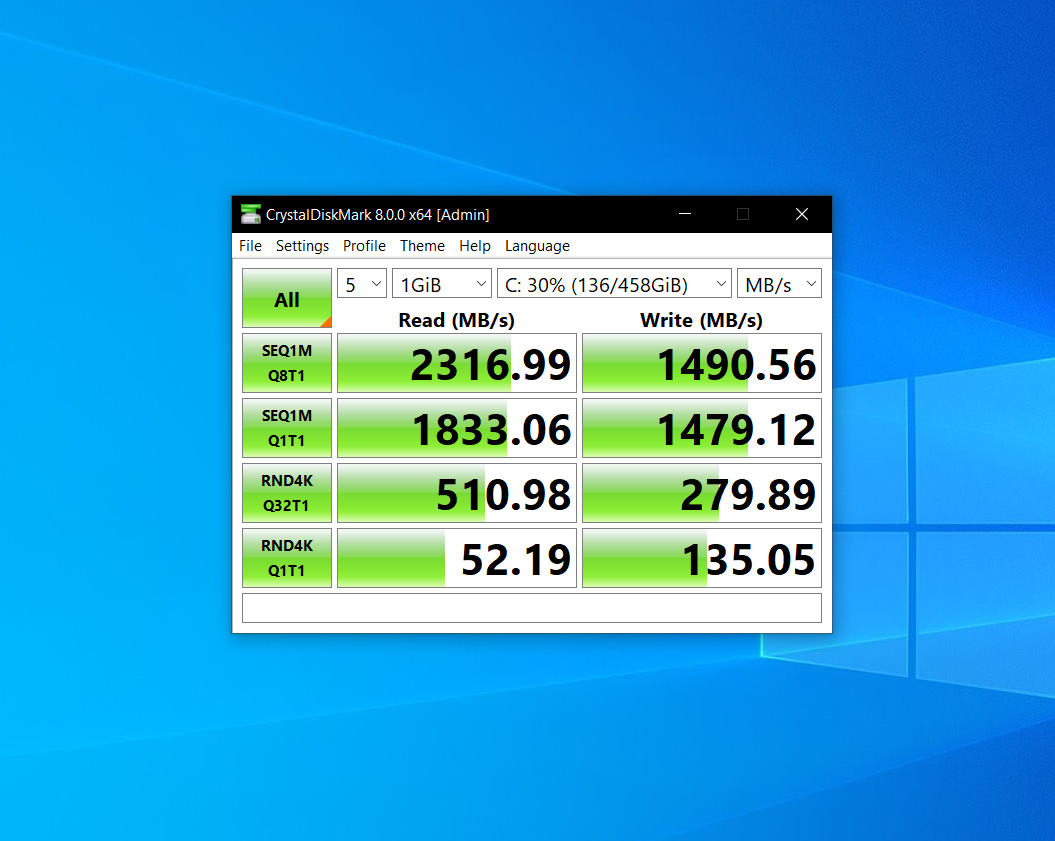
Task: Open the Settings menu
Action: (302, 246)
